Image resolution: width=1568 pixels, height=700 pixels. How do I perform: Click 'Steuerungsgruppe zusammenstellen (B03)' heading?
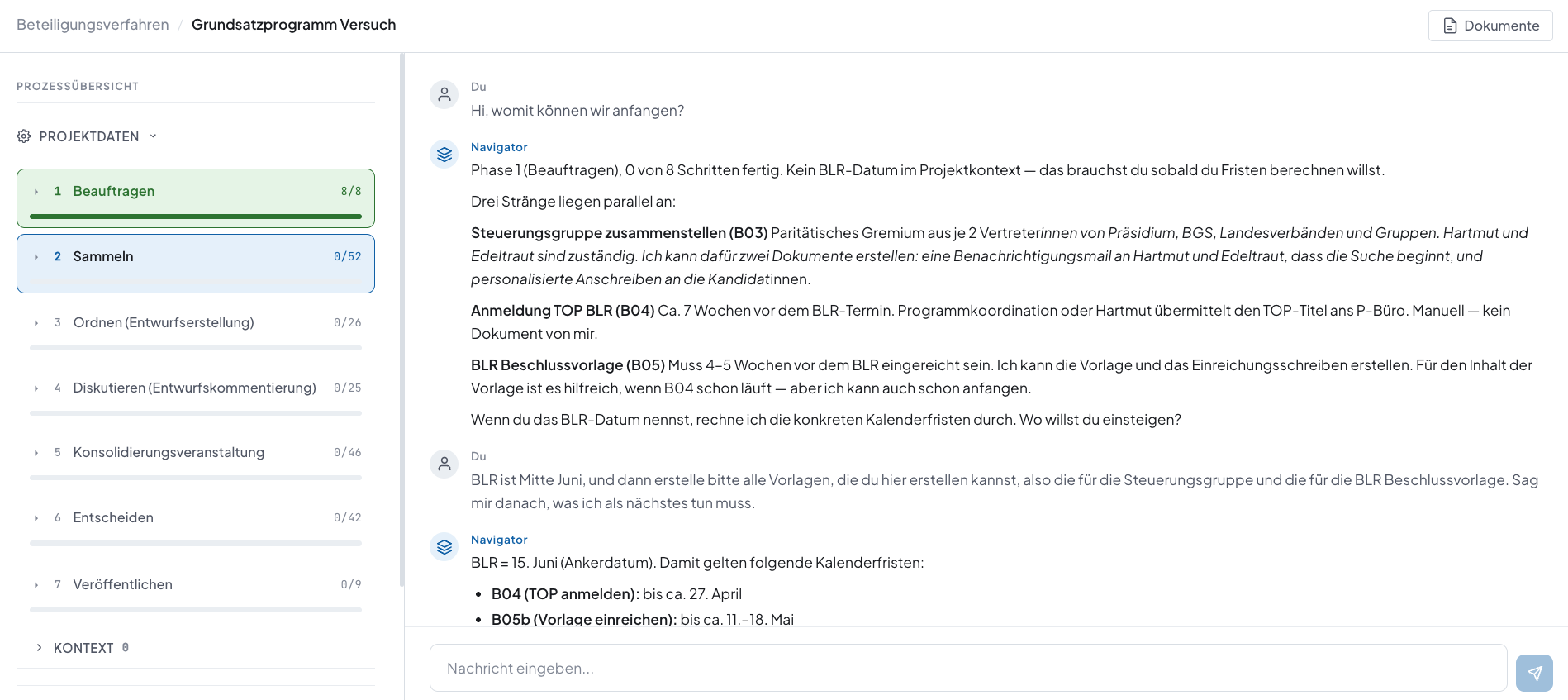620,233
